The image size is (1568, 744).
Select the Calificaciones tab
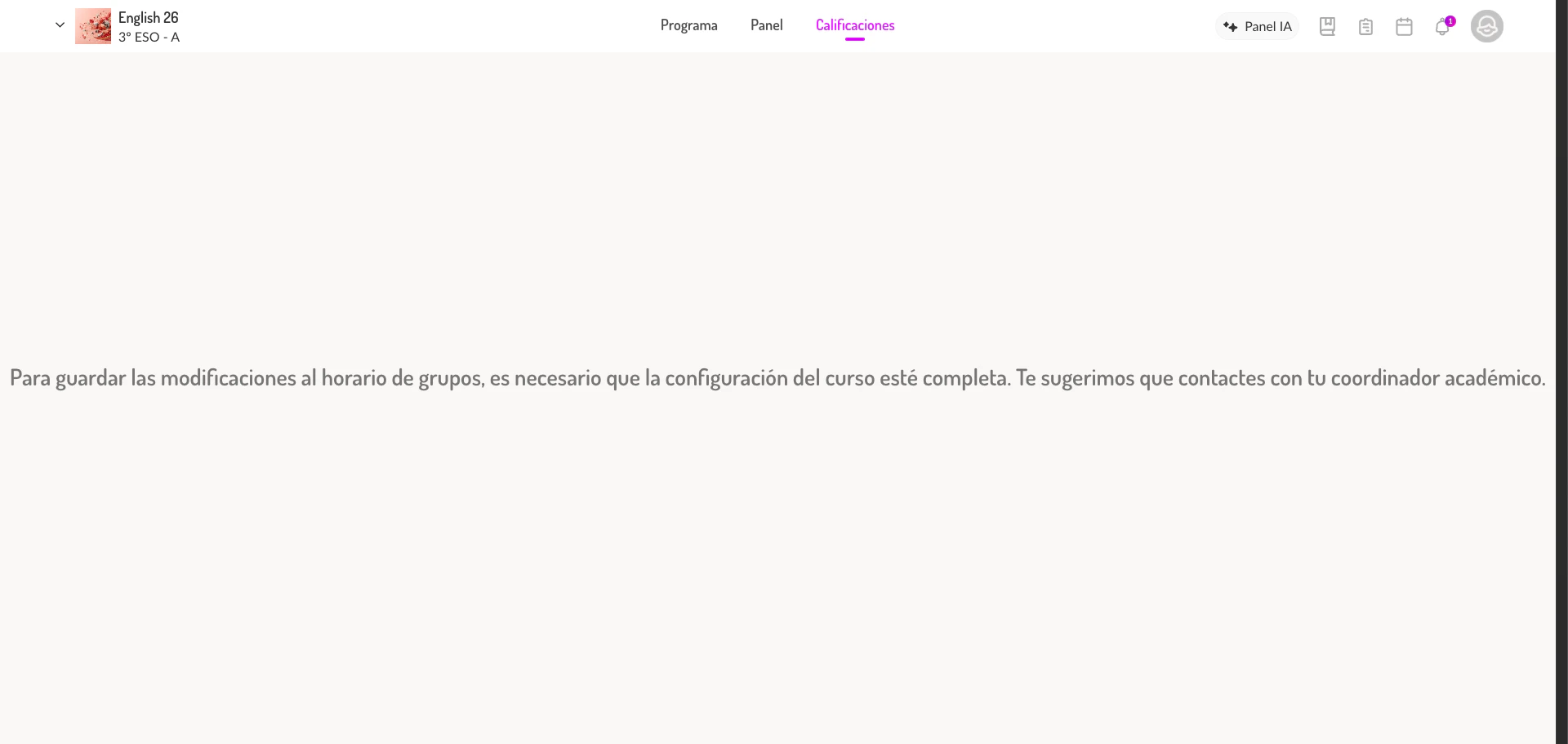pyautogui.click(x=855, y=25)
